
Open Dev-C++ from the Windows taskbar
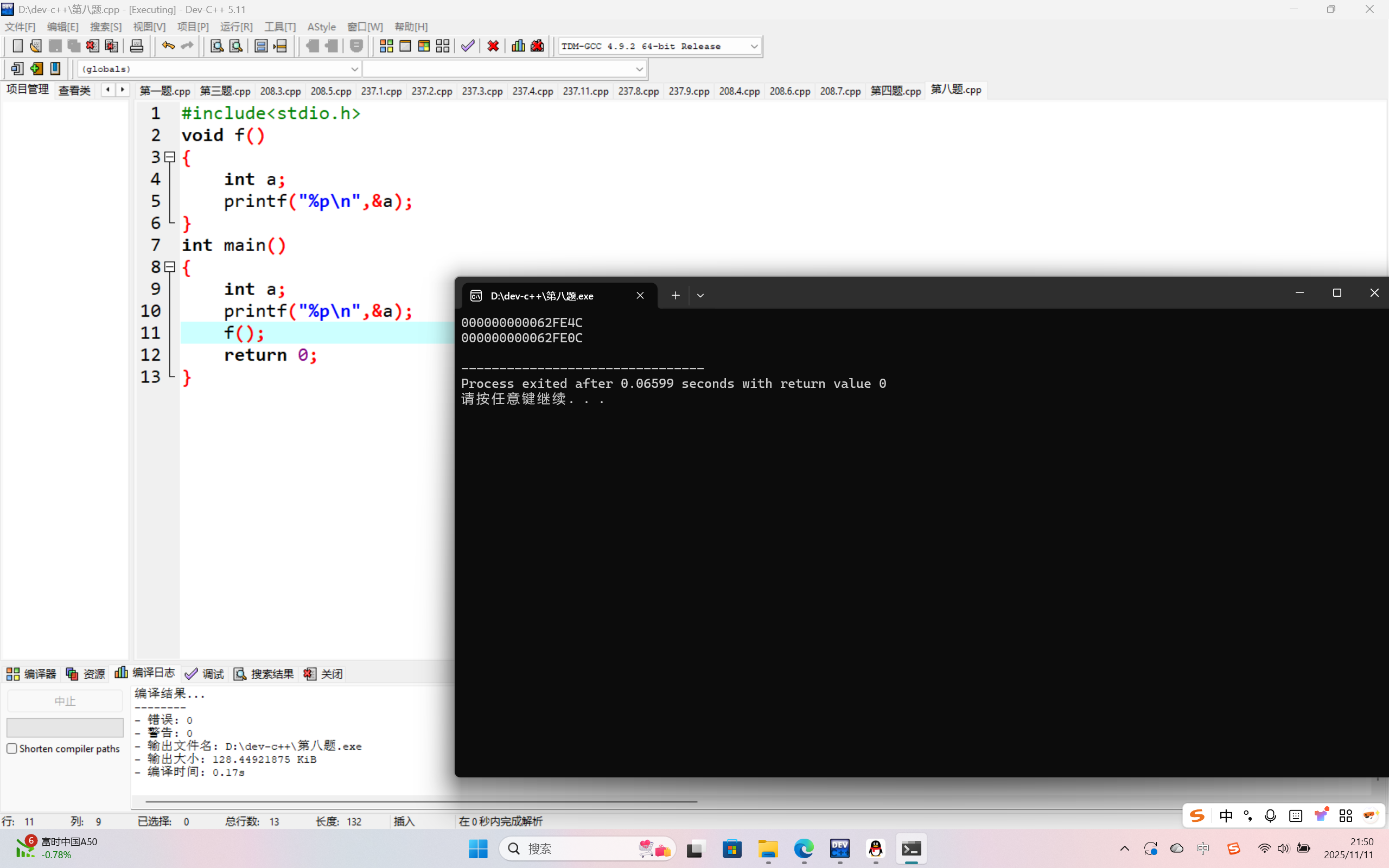click(x=840, y=848)
